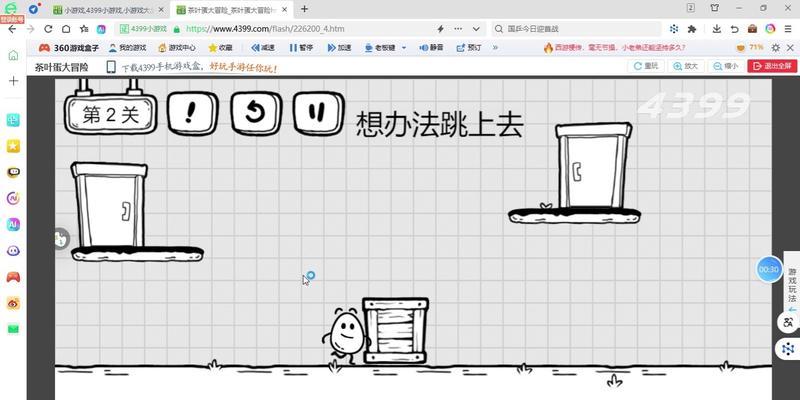Viewport: 800px width, 400px height.
Task: Click the colorful ring icon in toolbar
Action: point(770,29)
